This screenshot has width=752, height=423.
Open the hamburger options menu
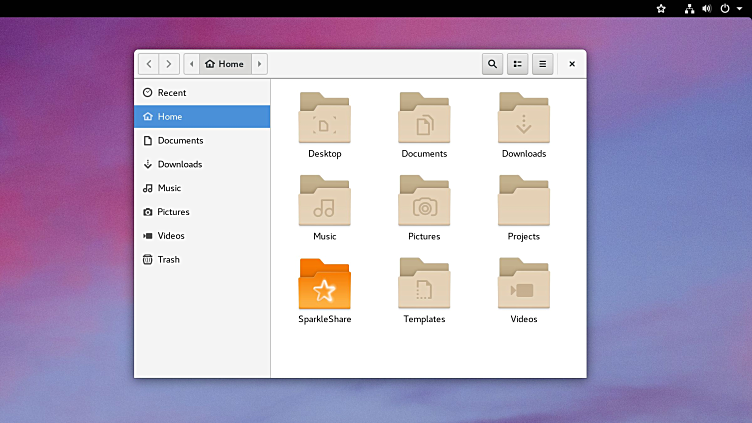point(543,64)
